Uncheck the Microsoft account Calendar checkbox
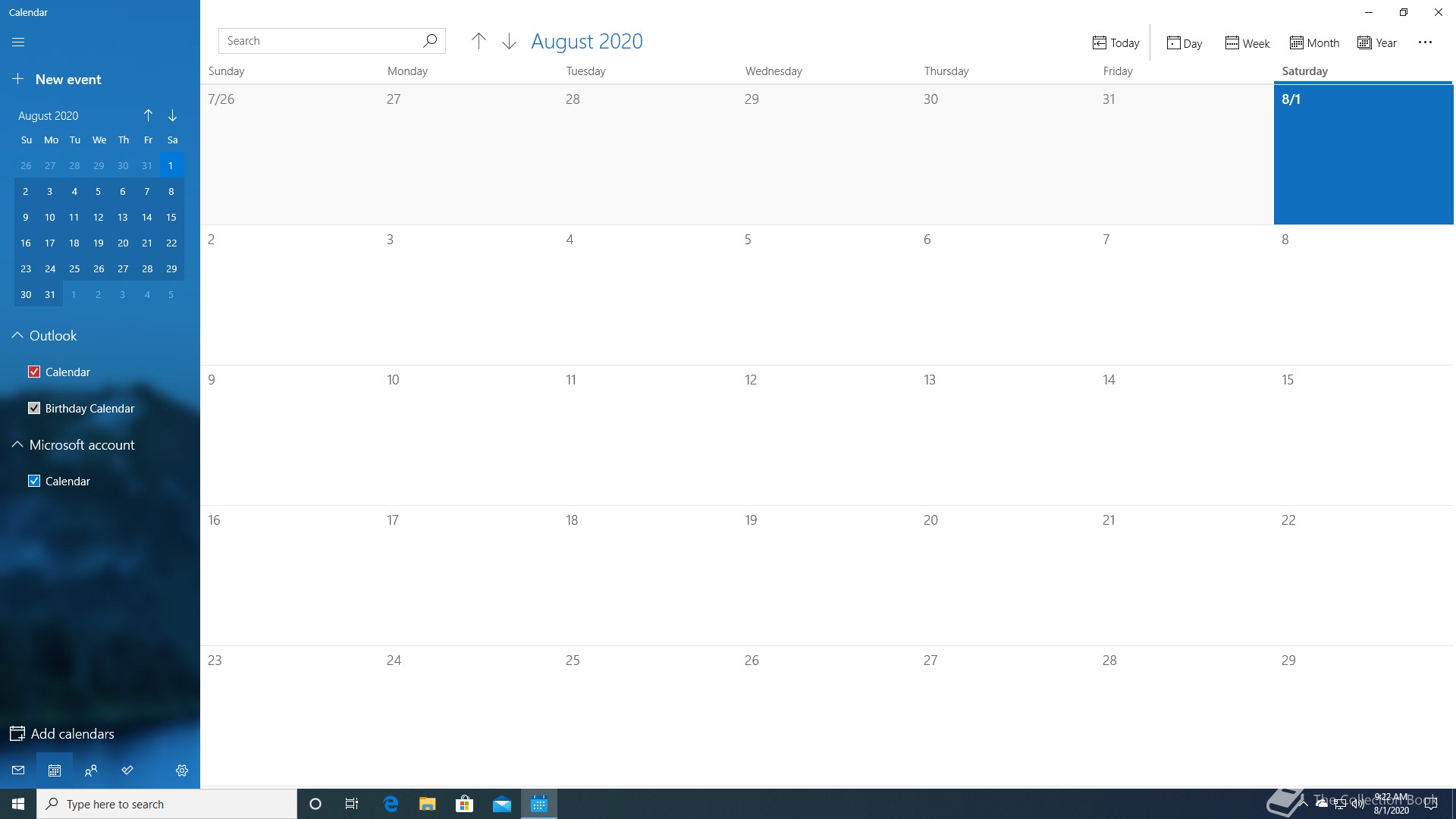This screenshot has height=819, width=1456. (34, 481)
